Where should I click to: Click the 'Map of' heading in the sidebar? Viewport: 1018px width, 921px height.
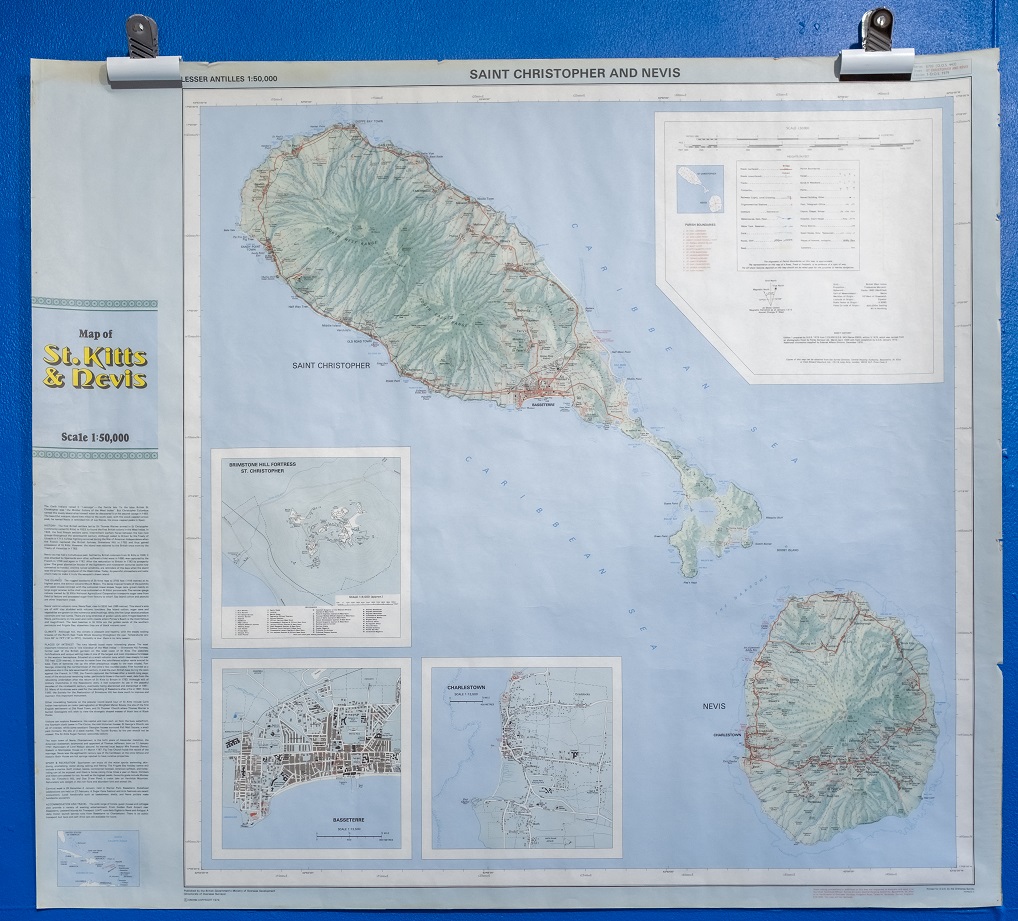pyautogui.click(x=95, y=334)
